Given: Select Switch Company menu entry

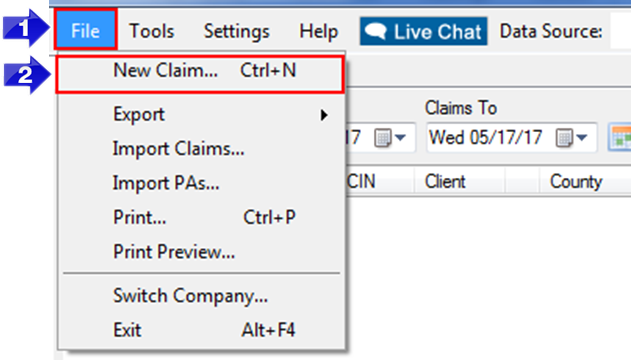Looking at the screenshot, I should [x=201, y=296].
